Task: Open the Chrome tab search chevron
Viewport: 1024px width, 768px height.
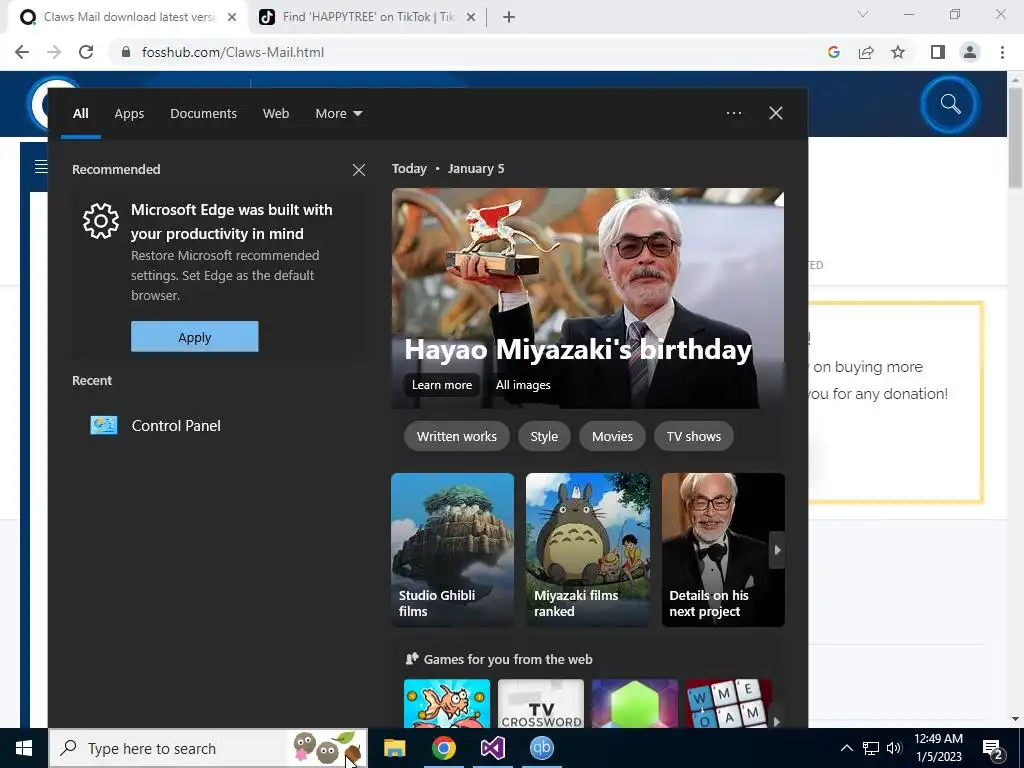Action: (x=863, y=14)
